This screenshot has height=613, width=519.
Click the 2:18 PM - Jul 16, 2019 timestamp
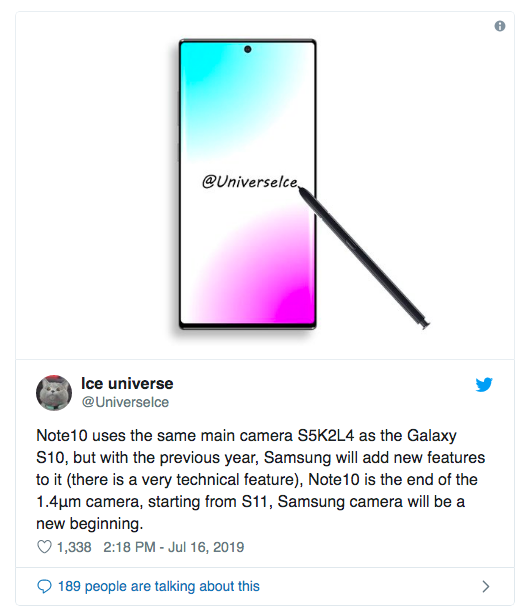click(x=174, y=547)
